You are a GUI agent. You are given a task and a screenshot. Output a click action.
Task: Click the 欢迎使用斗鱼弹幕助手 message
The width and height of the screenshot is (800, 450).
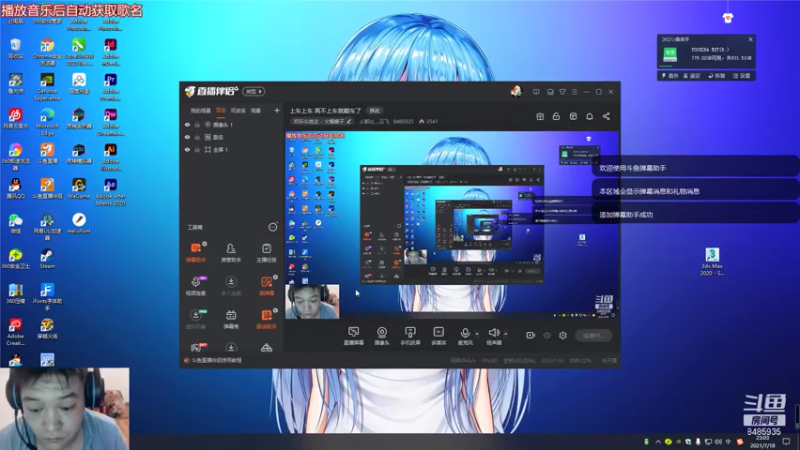tap(633, 168)
